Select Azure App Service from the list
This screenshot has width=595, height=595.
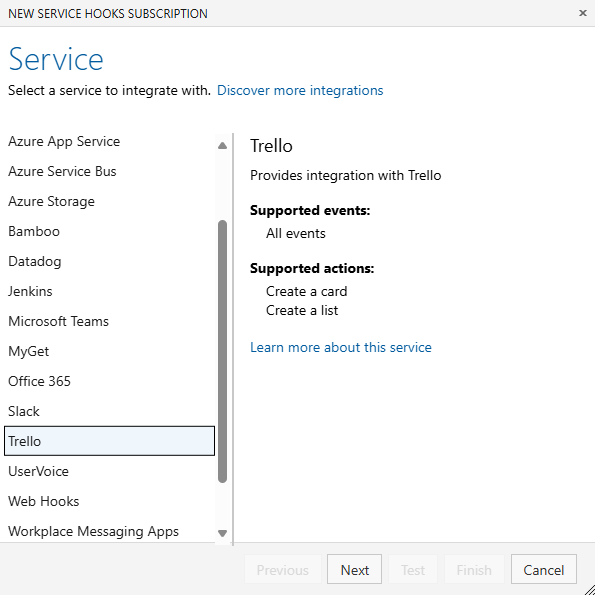pyautogui.click(x=109, y=141)
